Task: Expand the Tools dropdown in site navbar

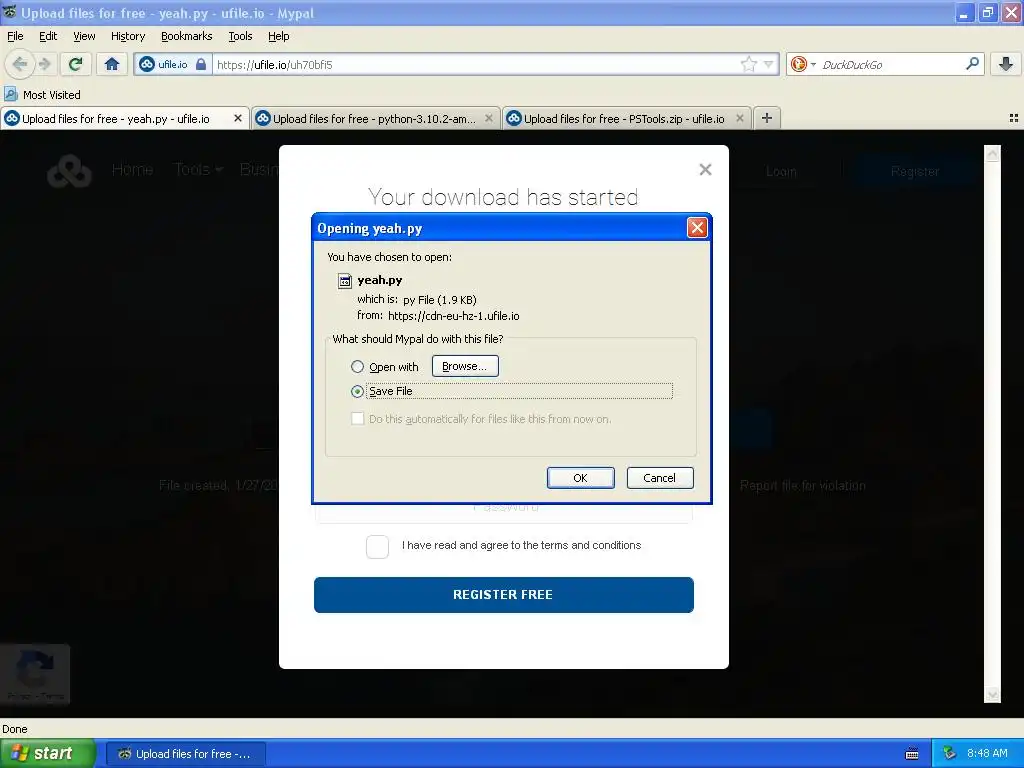Action: point(198,170)
